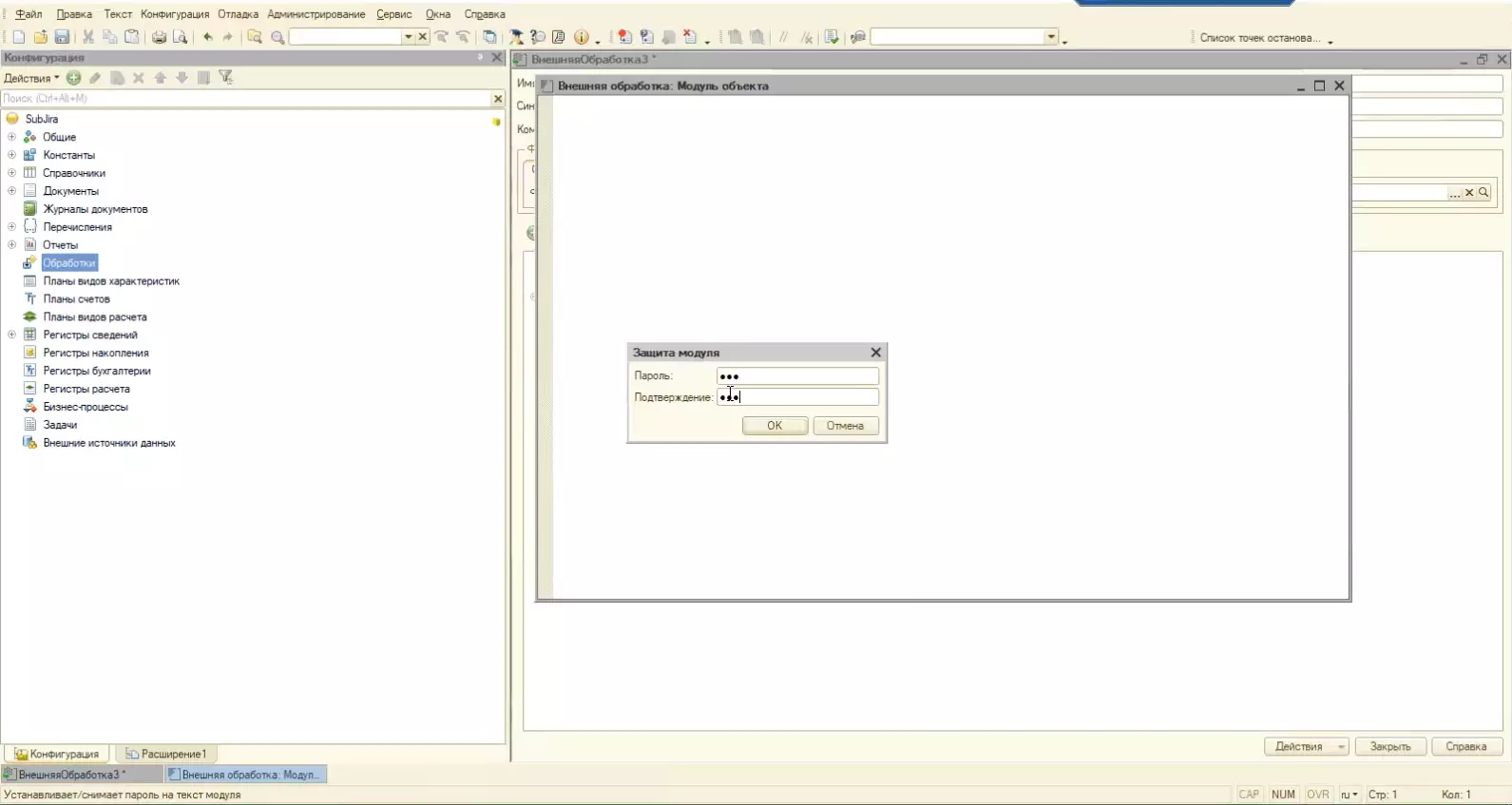Select Регистры накопления tree item
The width and height of the screenshot is (1512, 805).
point(96,353)
